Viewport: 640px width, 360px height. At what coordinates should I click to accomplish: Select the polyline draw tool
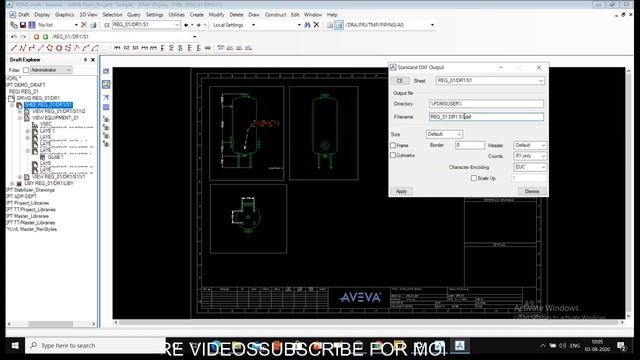[x=22, y=48]
